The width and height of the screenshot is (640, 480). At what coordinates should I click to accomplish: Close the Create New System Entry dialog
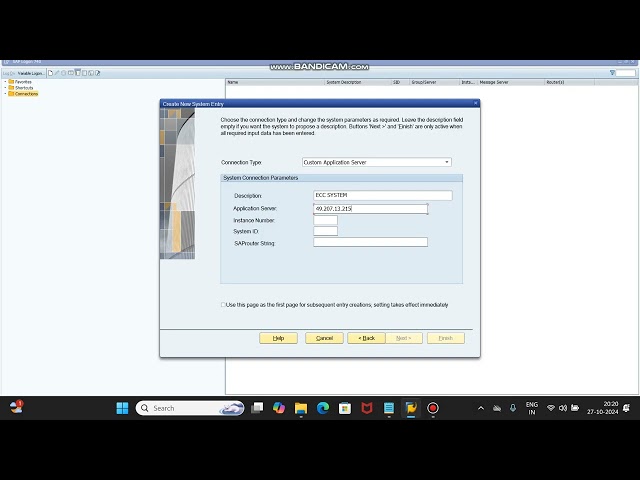[475, 103]
